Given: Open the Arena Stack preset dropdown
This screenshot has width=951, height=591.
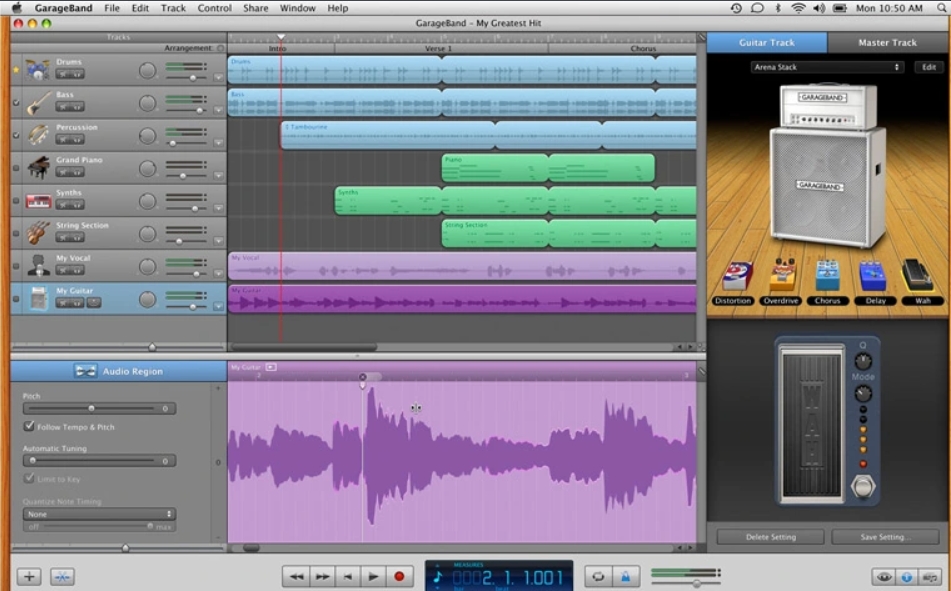Looking at the screenshot, I should point(827,67).
